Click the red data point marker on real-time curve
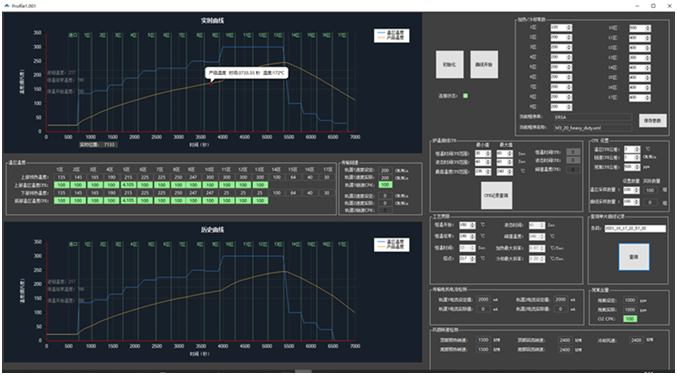The image size is (677, 375). coord(211,84)
